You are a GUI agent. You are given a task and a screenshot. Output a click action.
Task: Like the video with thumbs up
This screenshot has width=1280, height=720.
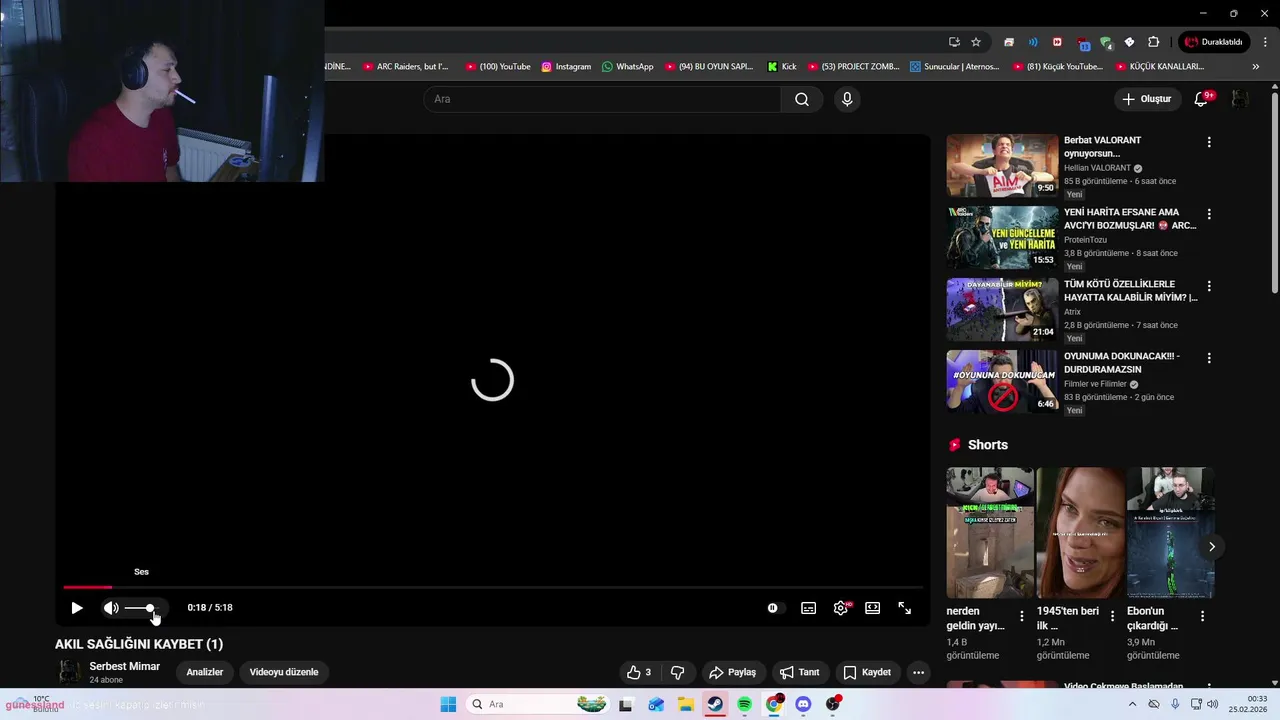639,672
